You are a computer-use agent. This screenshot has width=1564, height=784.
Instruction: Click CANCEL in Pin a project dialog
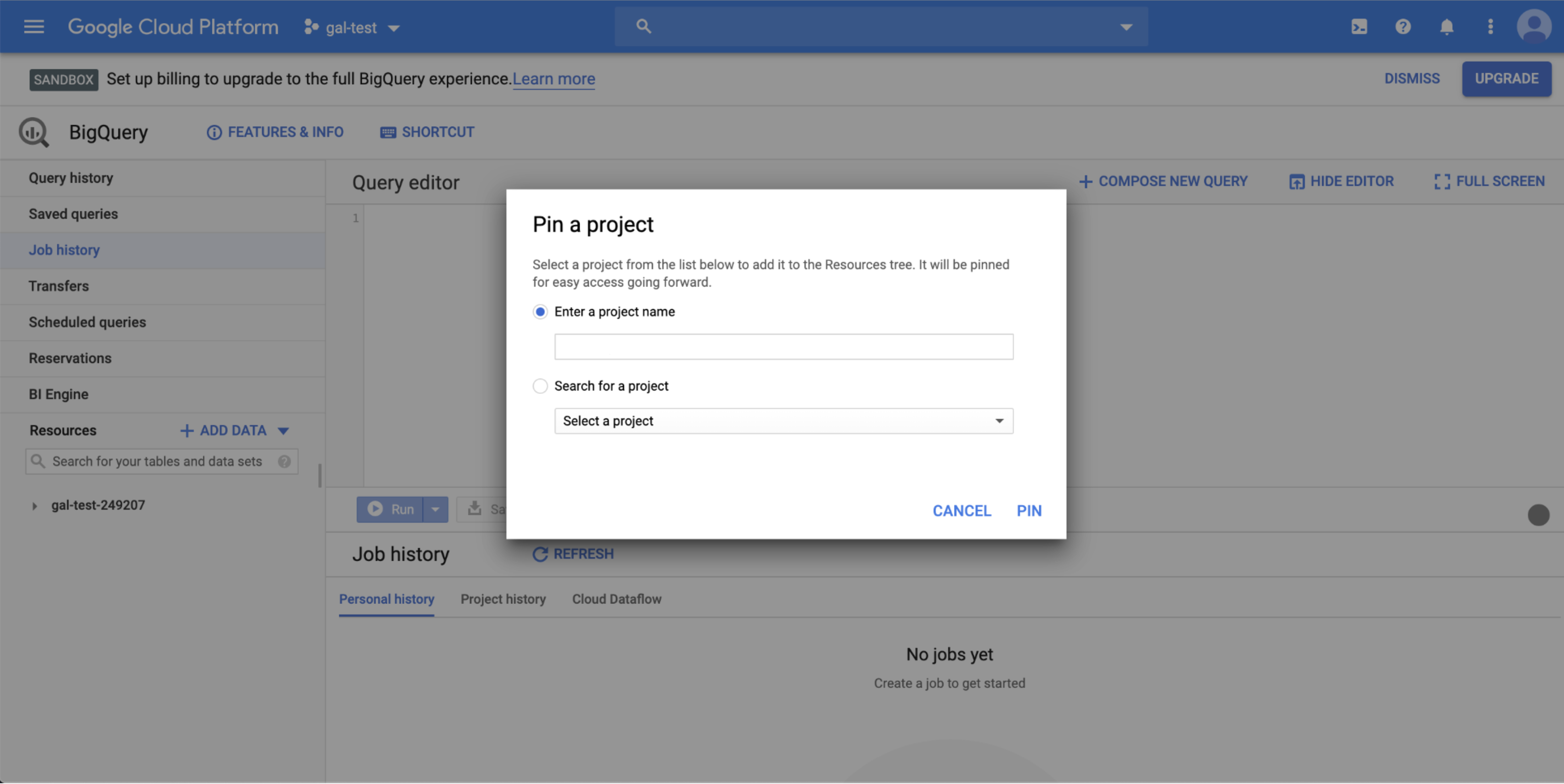pyautogui.click(x=961, y=511)
